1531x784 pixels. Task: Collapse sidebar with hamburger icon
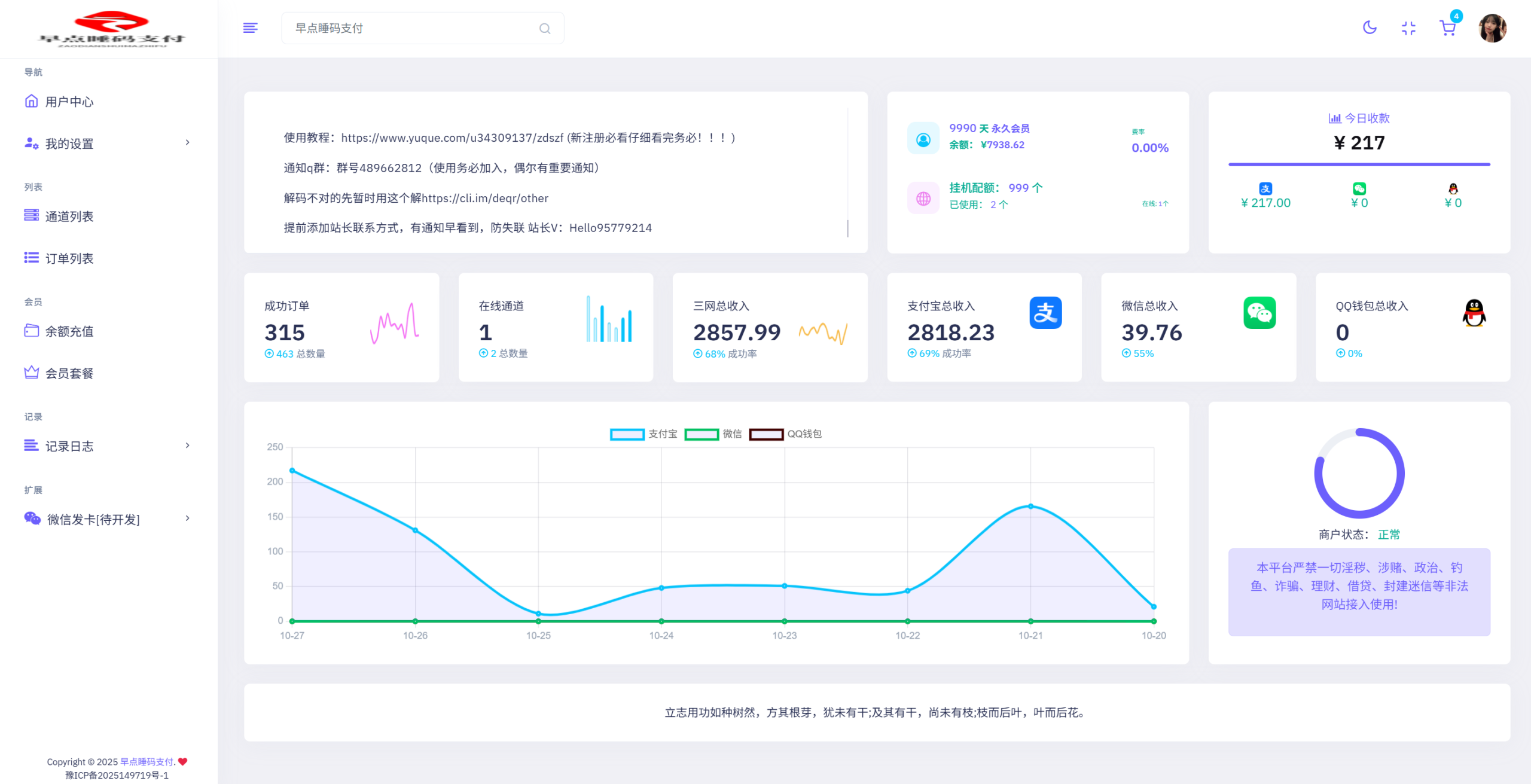[x=250, y=28]
